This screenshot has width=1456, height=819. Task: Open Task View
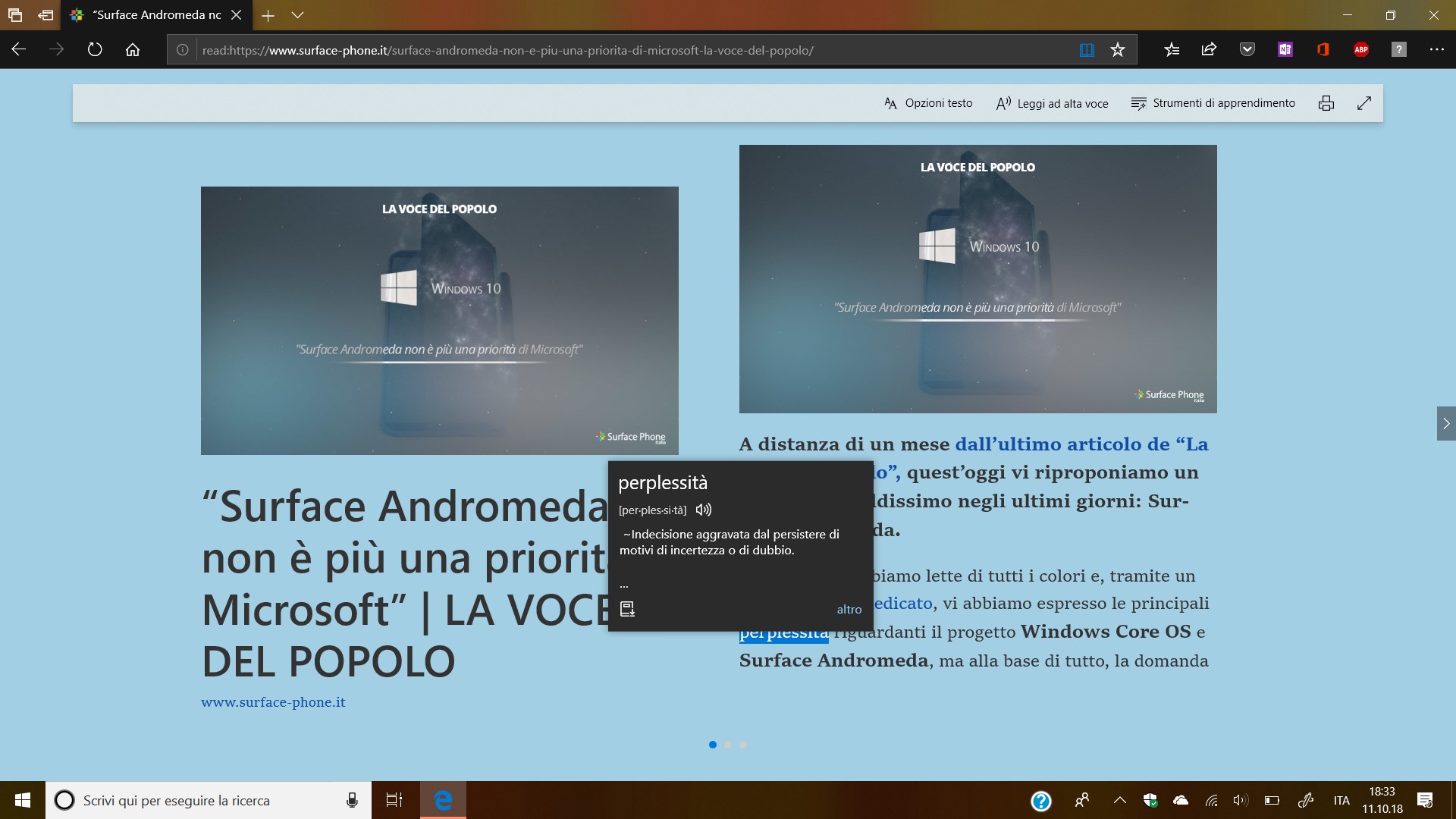click(394, 800)
